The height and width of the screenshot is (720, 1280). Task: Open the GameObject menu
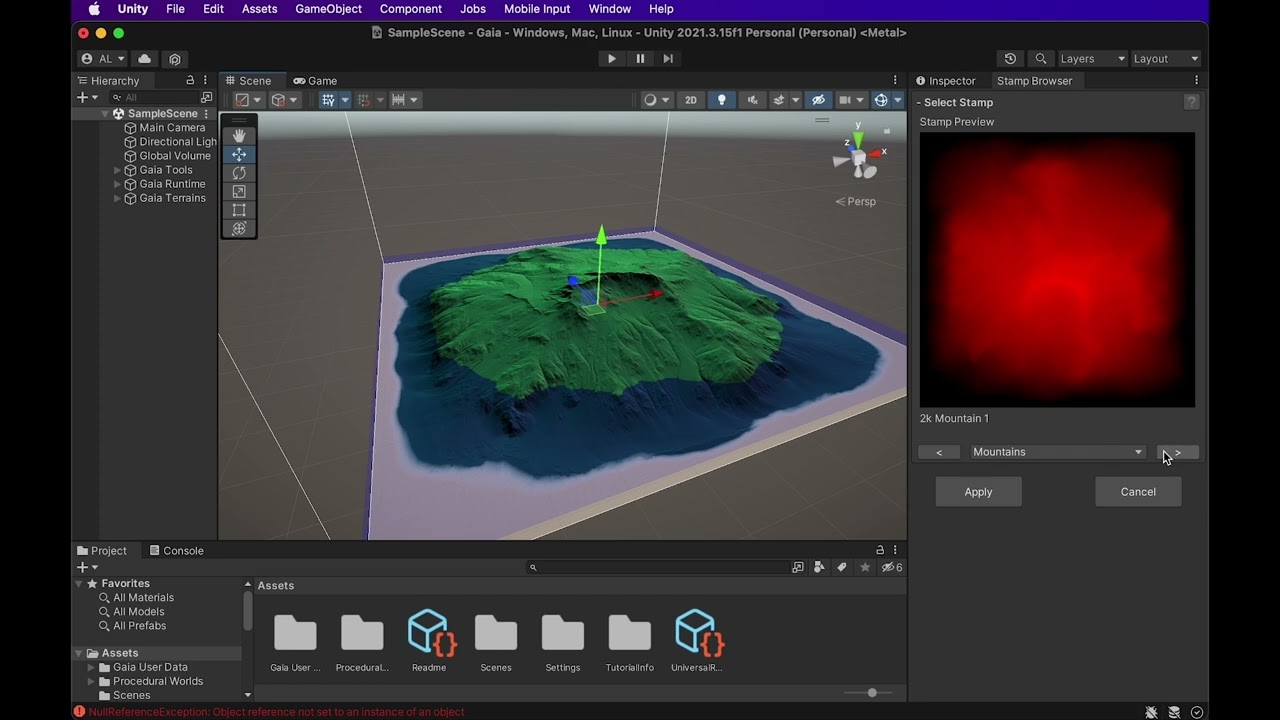(x=329, y=9)
